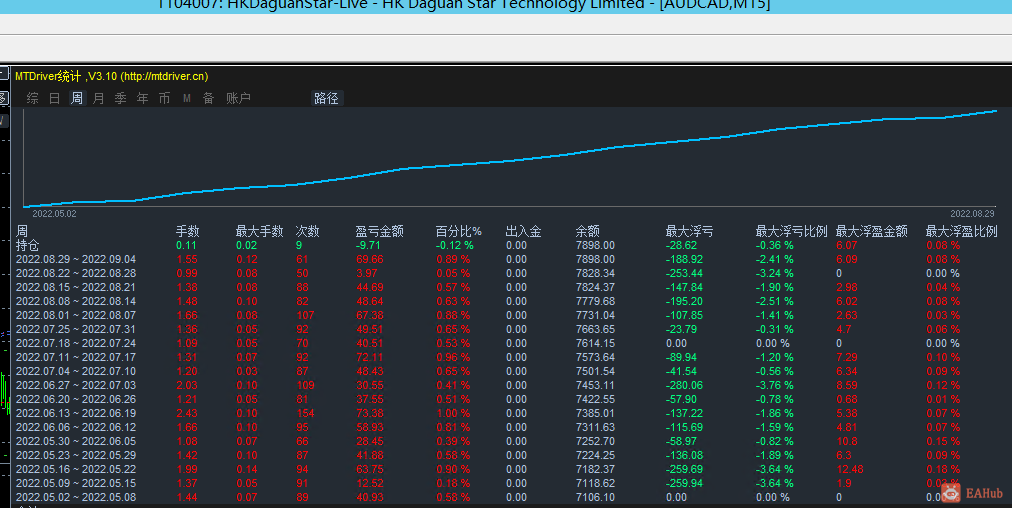This screenshot has height=508, width=1012.
Task: Click the 百分比% column header
Action: [x=459, y=231]
